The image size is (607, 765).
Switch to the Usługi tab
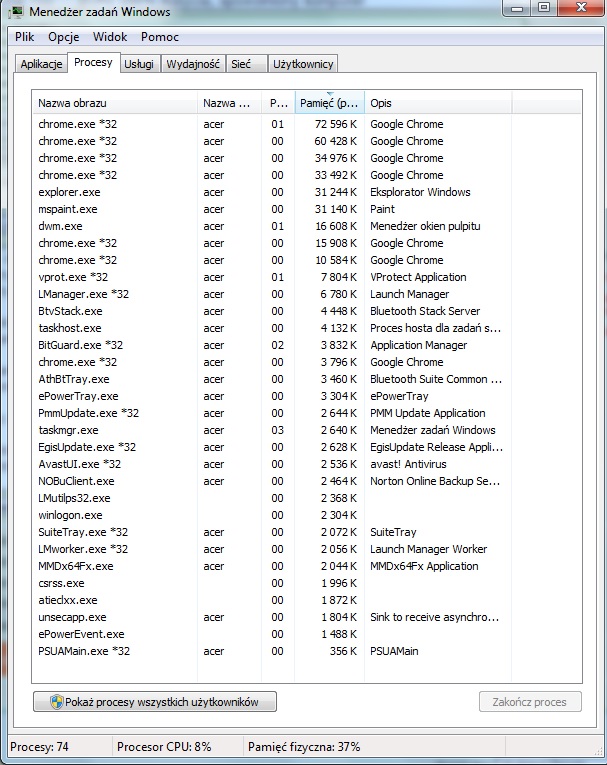coord(139,64)
